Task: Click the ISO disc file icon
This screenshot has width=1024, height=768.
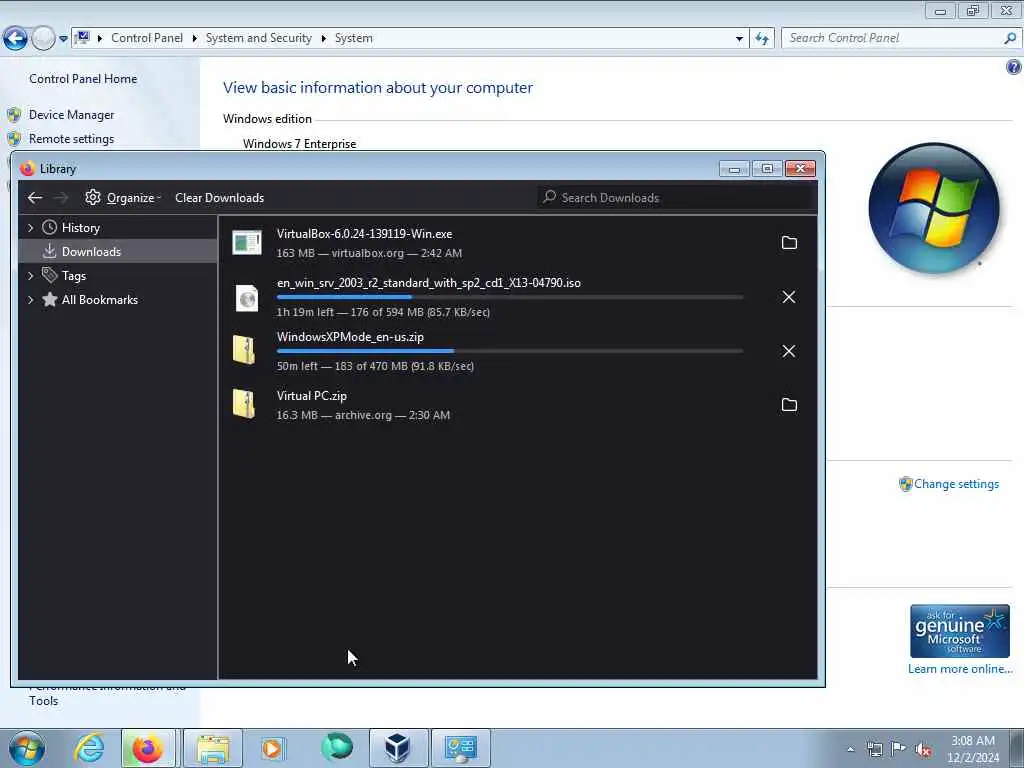Action: click(247, 298)
